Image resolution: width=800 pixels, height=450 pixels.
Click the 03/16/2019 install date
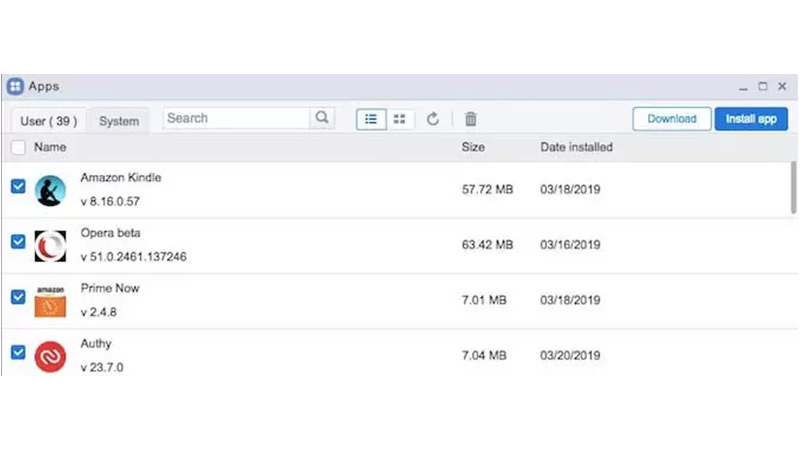click(570, 244)
